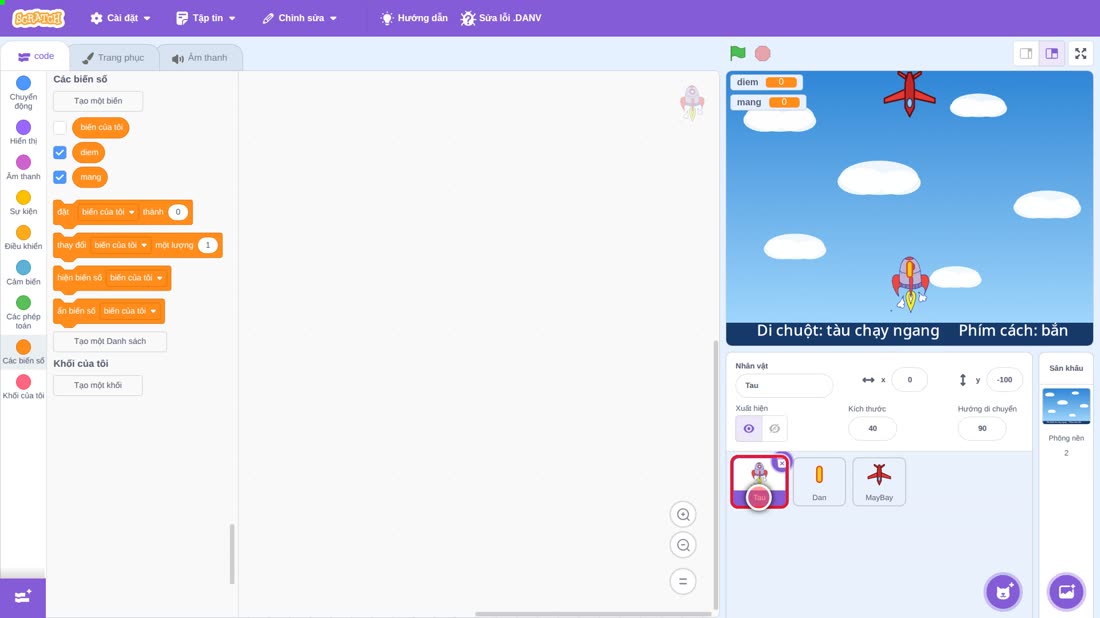The height and width of the screenshot is (618, 1100).
Task: Enable the 'biến của tôi' variable checkbox
Action: [60, 128]
